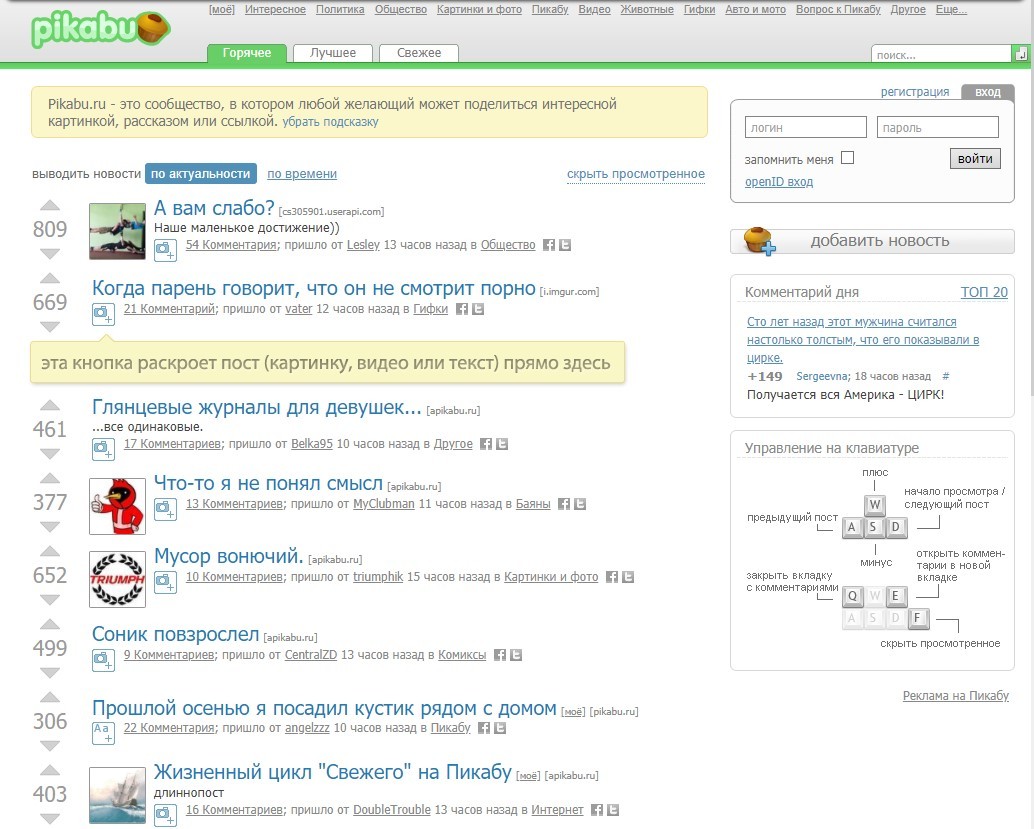Click the search icon next to поиск field

pos(1020,54)
